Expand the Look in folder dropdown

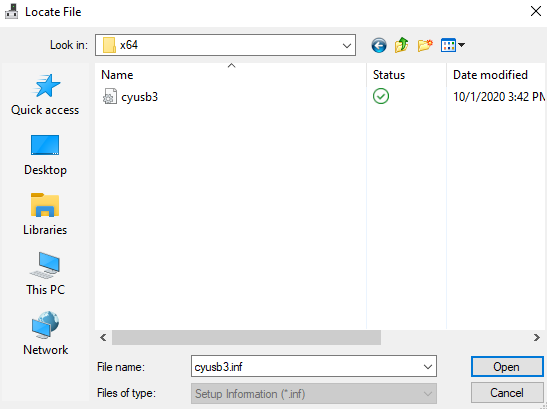(346, 45)
